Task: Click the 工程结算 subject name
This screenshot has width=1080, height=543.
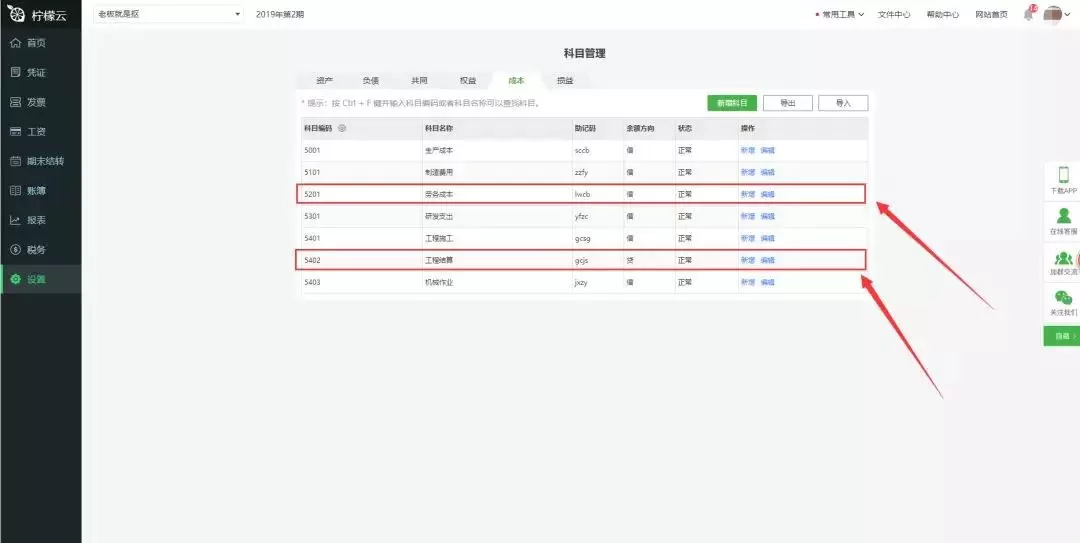Action: pos(439,260)
